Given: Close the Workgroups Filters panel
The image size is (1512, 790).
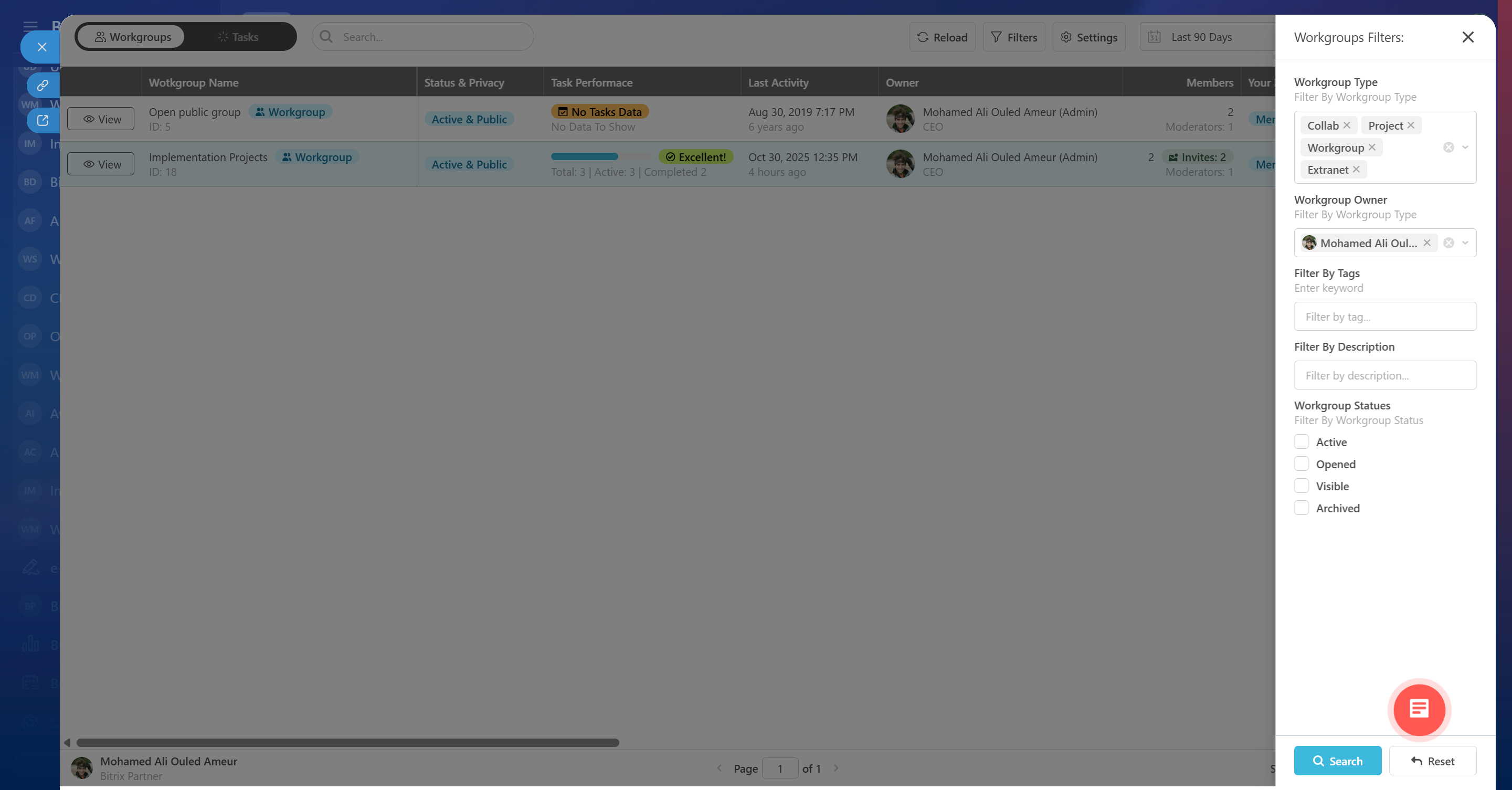Looking at the screenshot, I should [1467, 37].
